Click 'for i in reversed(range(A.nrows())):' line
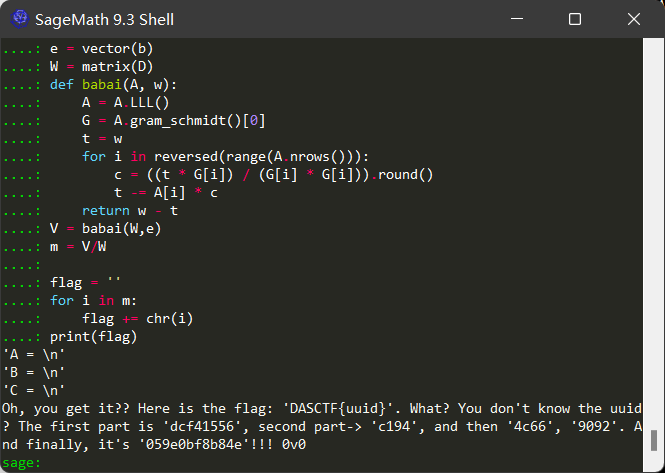 (x=225, y=157)
